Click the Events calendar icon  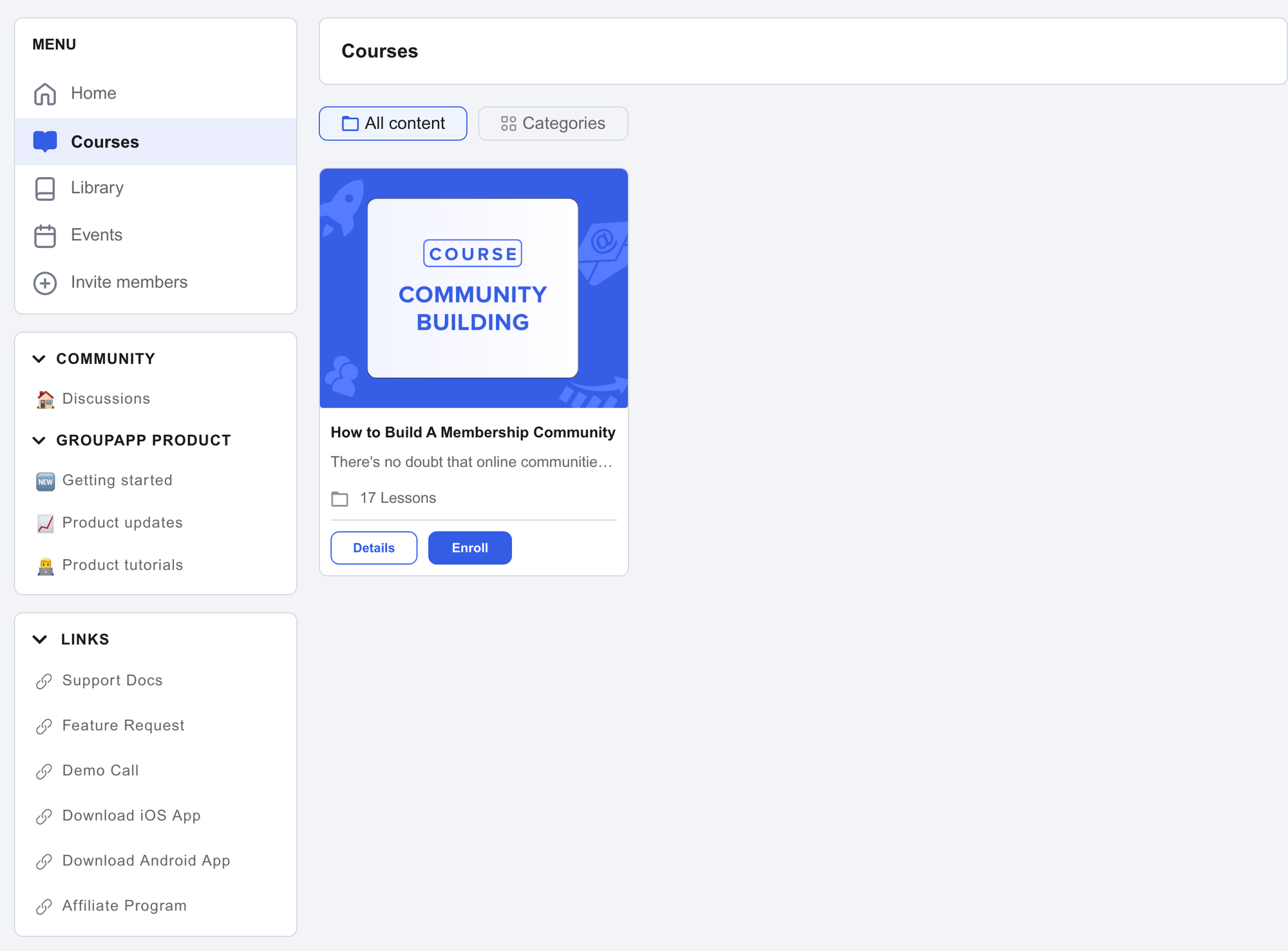tap(44, 235)
